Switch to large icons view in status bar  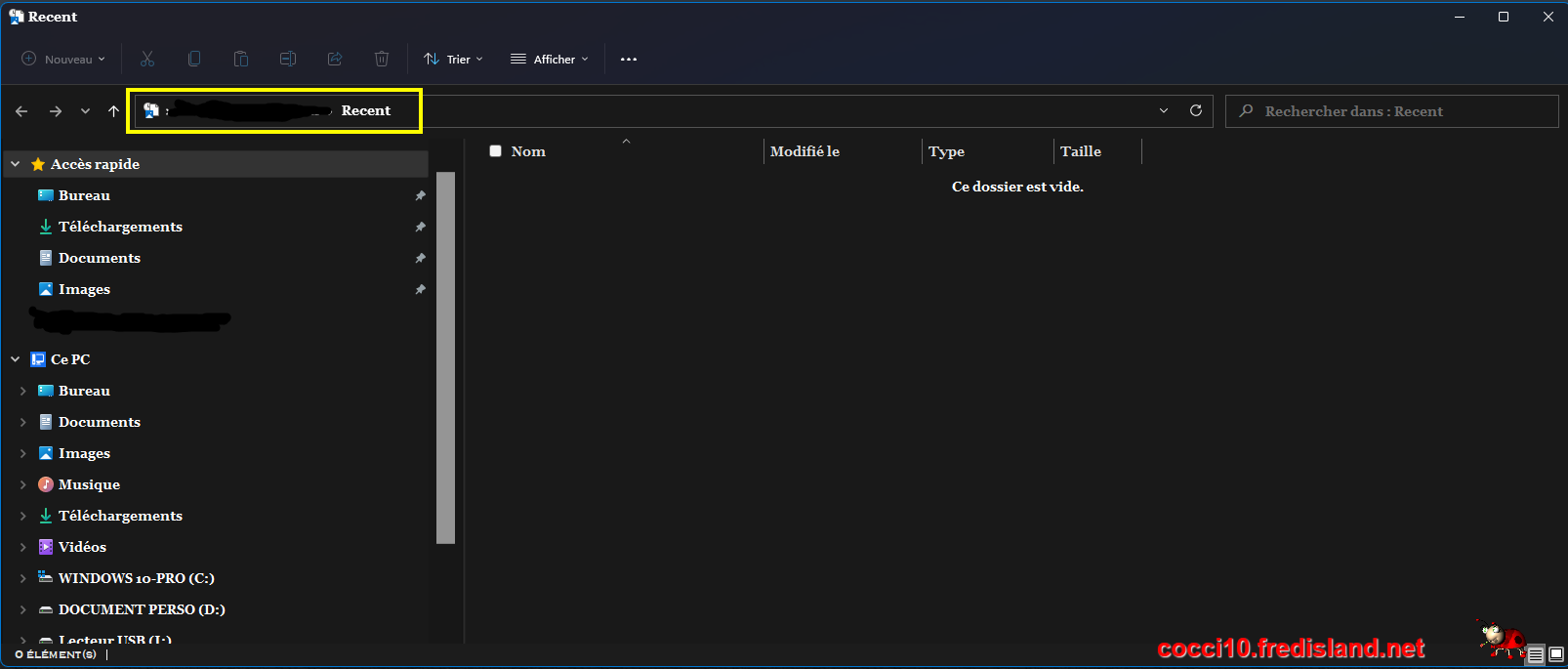pos(1556,654)
